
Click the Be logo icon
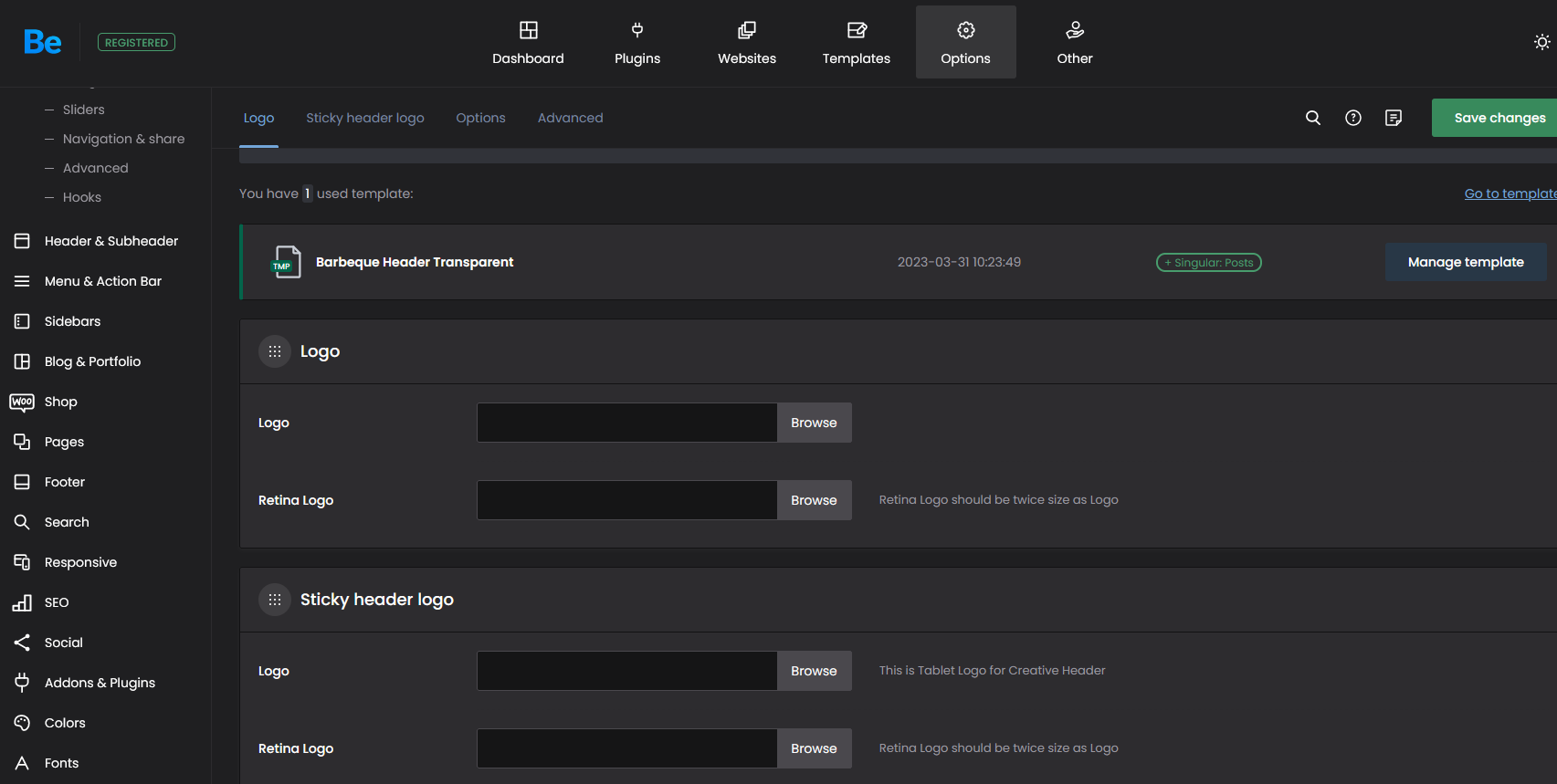coord(42,42)
